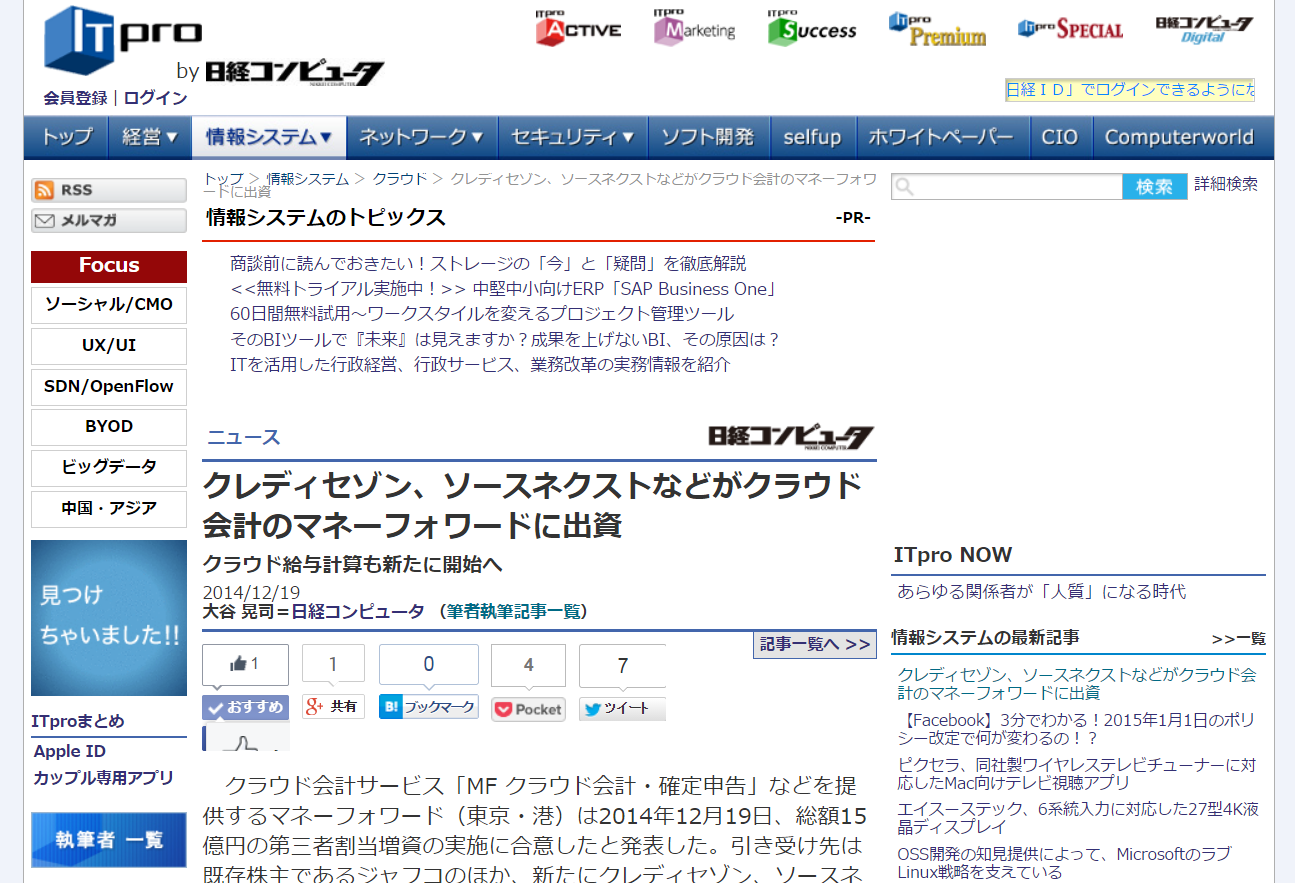Viewport: 1295px width, 883px height.
Task: Open the ITpro Active site logo
Action: pyautogui.click(x=578, y=28)
